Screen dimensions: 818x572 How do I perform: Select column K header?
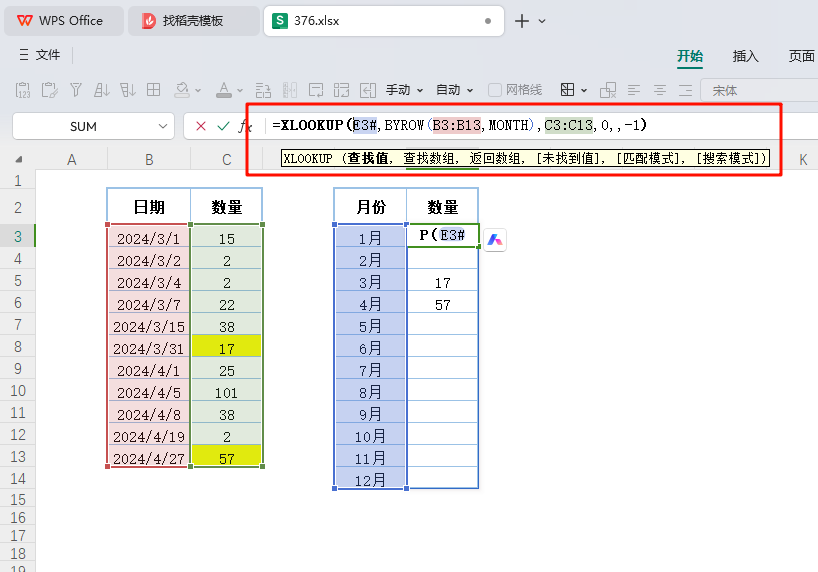pos(803,159)
